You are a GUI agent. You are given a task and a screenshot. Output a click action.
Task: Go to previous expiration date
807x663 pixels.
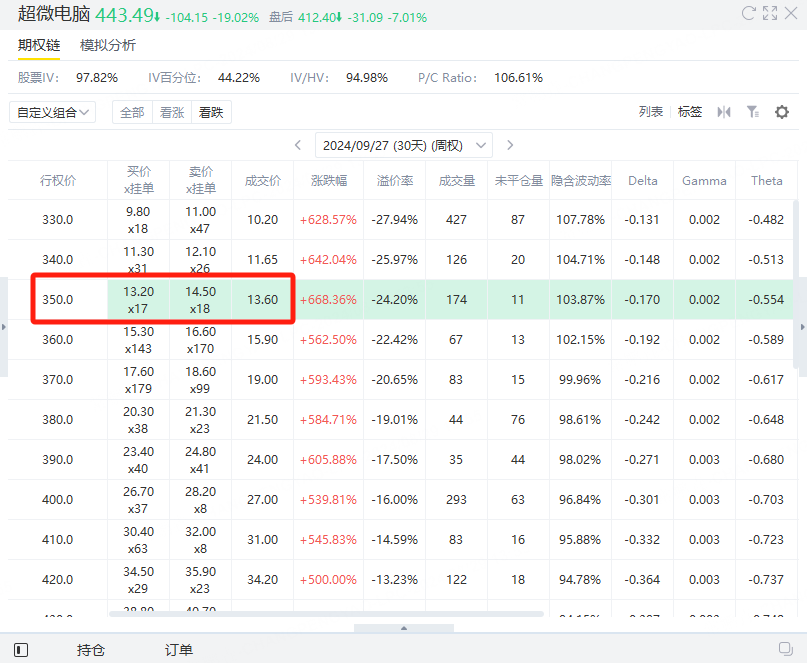point(297,145)
